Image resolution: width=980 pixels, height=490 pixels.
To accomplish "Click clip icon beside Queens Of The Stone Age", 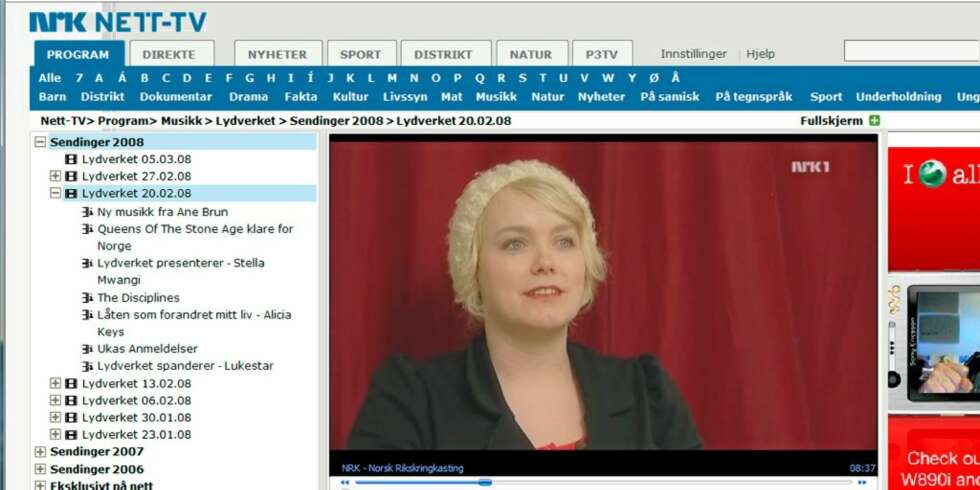I will click(x=88, y=229).
